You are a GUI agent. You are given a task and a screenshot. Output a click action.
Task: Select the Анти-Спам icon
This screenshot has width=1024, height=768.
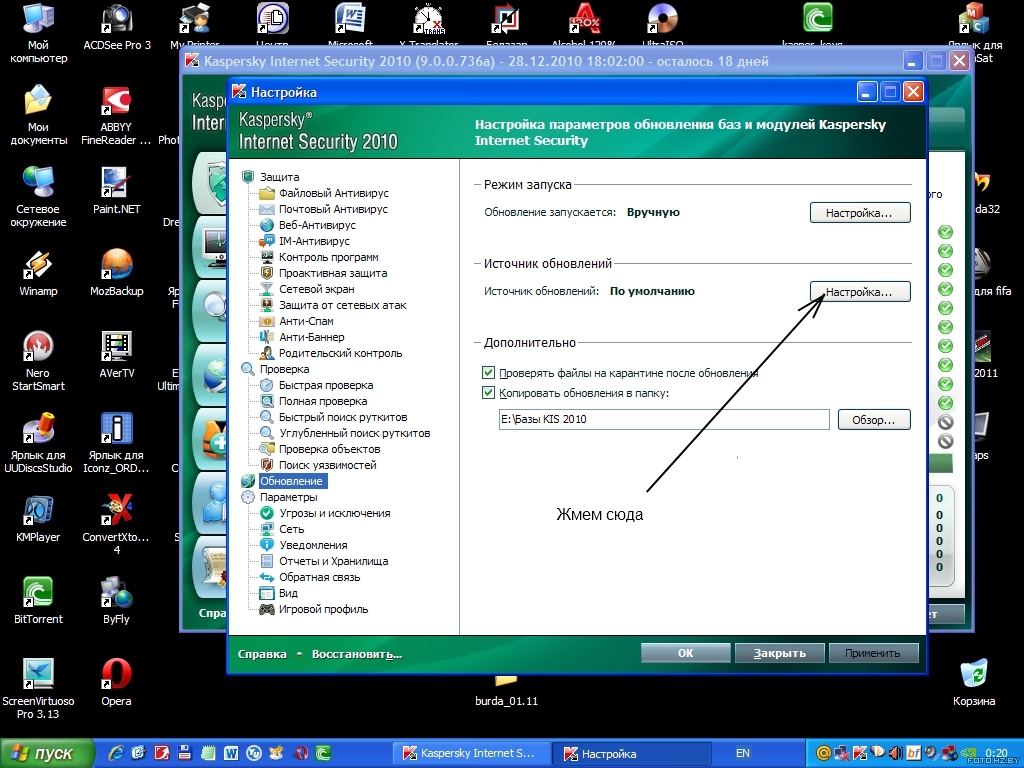pyautogui.click(x=266, y=321)
